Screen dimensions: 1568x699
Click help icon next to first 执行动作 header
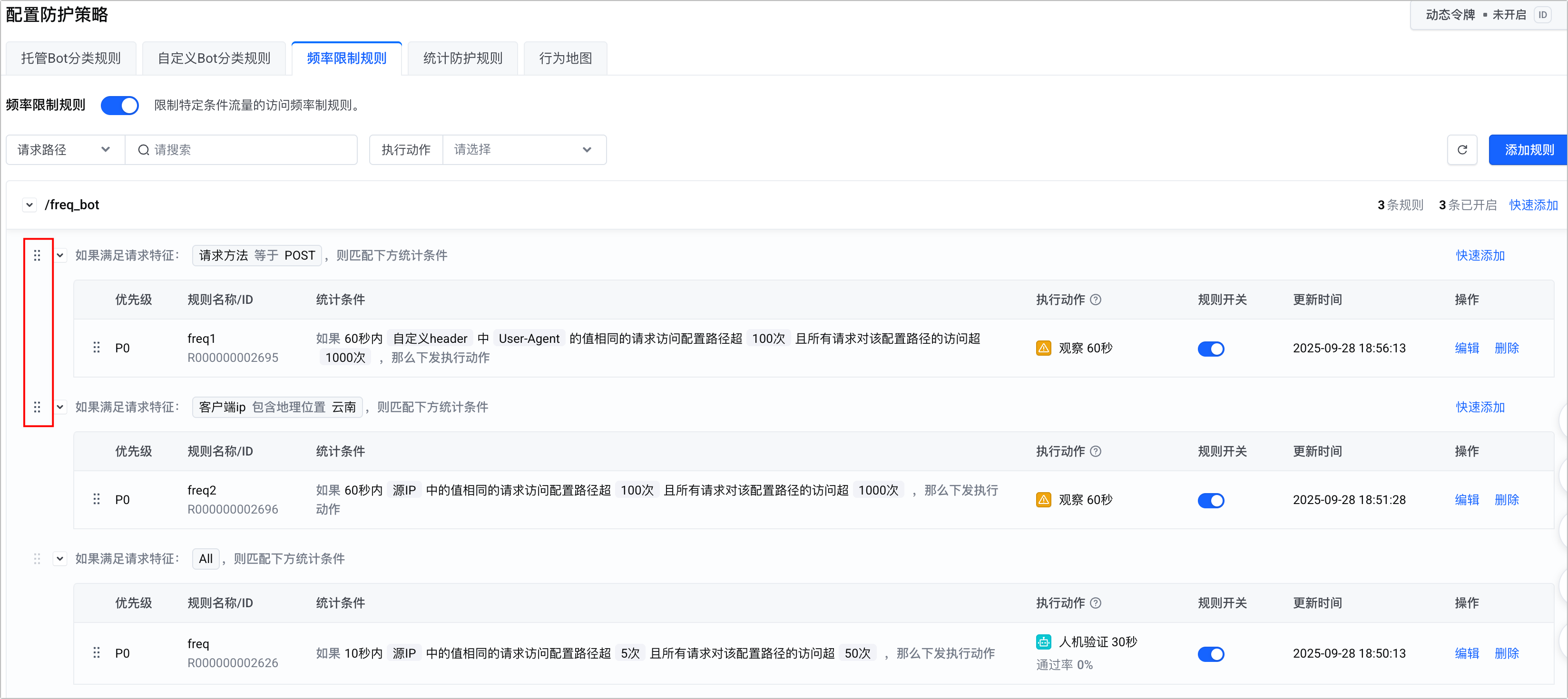click(1095, 299)
